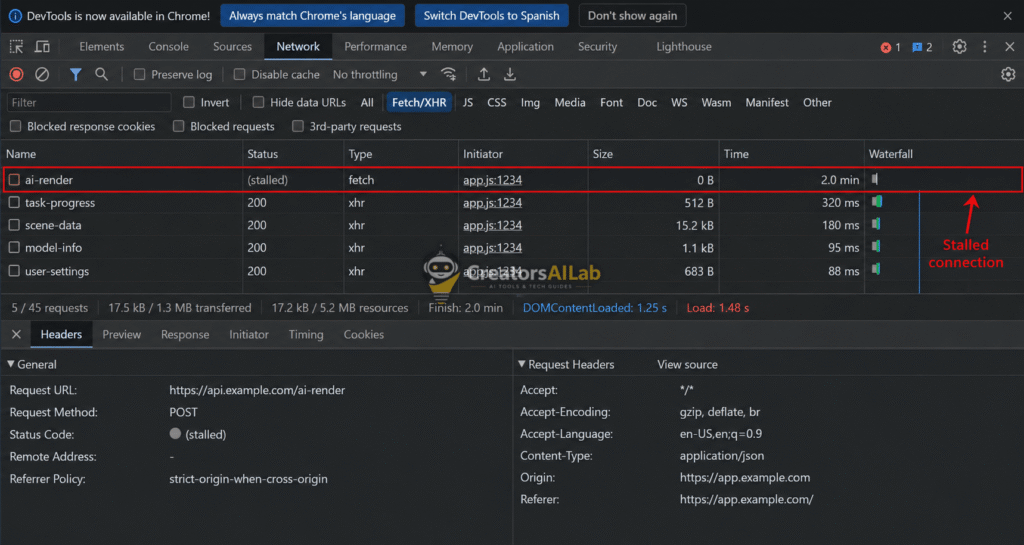Clear the network log

point(42,74)
